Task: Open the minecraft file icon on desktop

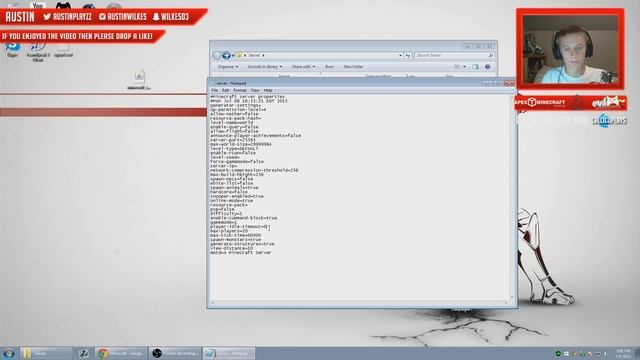Action: pos(139,80)
